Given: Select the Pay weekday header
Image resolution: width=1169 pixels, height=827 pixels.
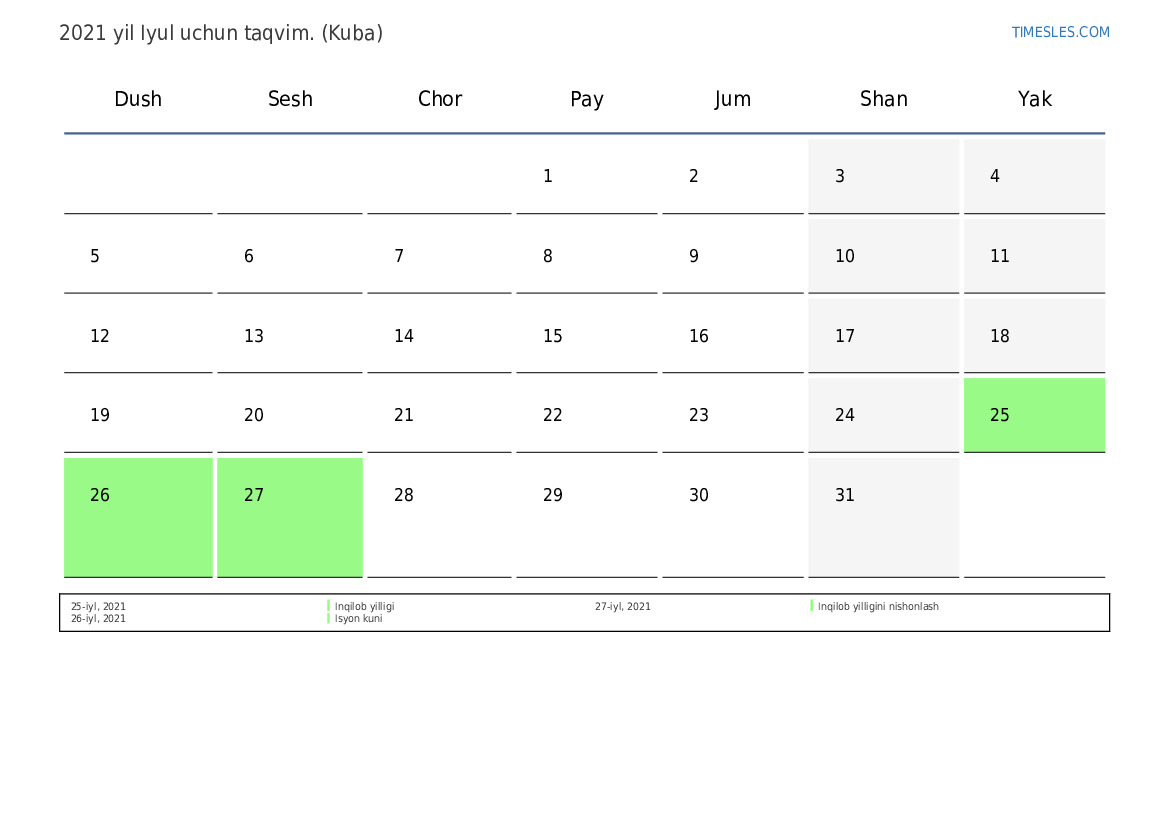Looking at the screenshot, I should tap(587, 99).
